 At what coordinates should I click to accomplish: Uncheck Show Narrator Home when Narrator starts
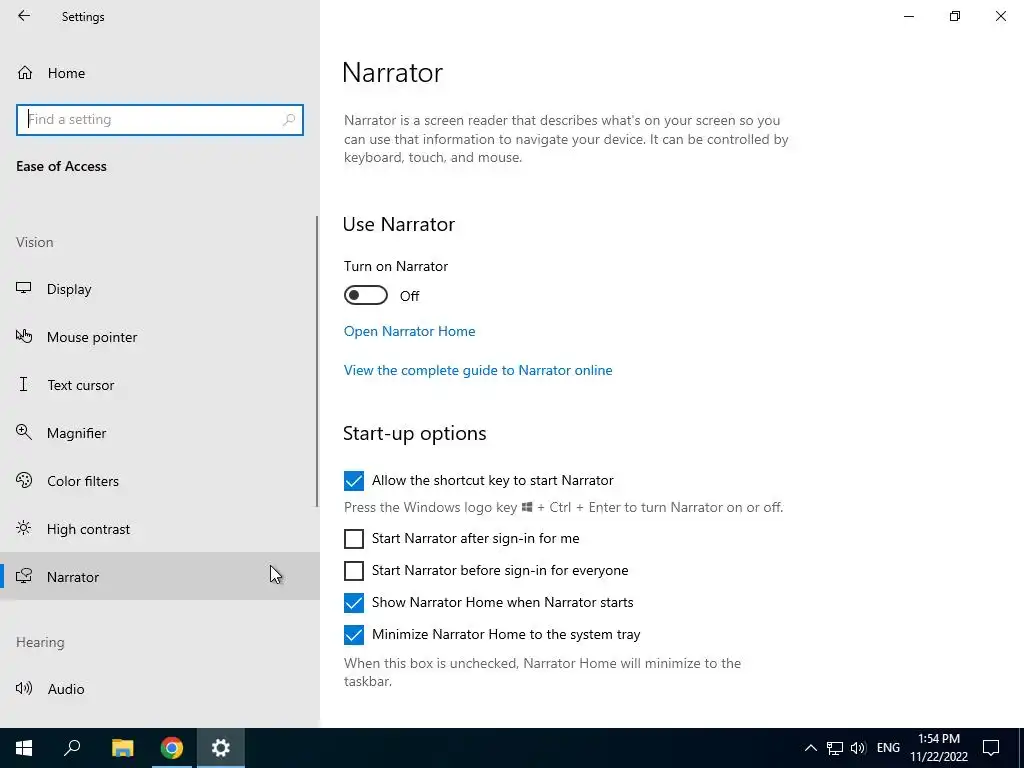[354, 603]
